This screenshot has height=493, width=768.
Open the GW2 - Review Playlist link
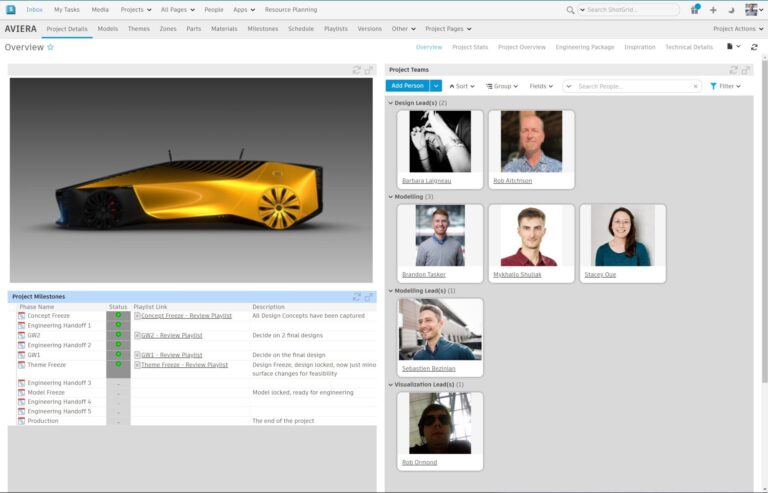click(x=171, y=336)
